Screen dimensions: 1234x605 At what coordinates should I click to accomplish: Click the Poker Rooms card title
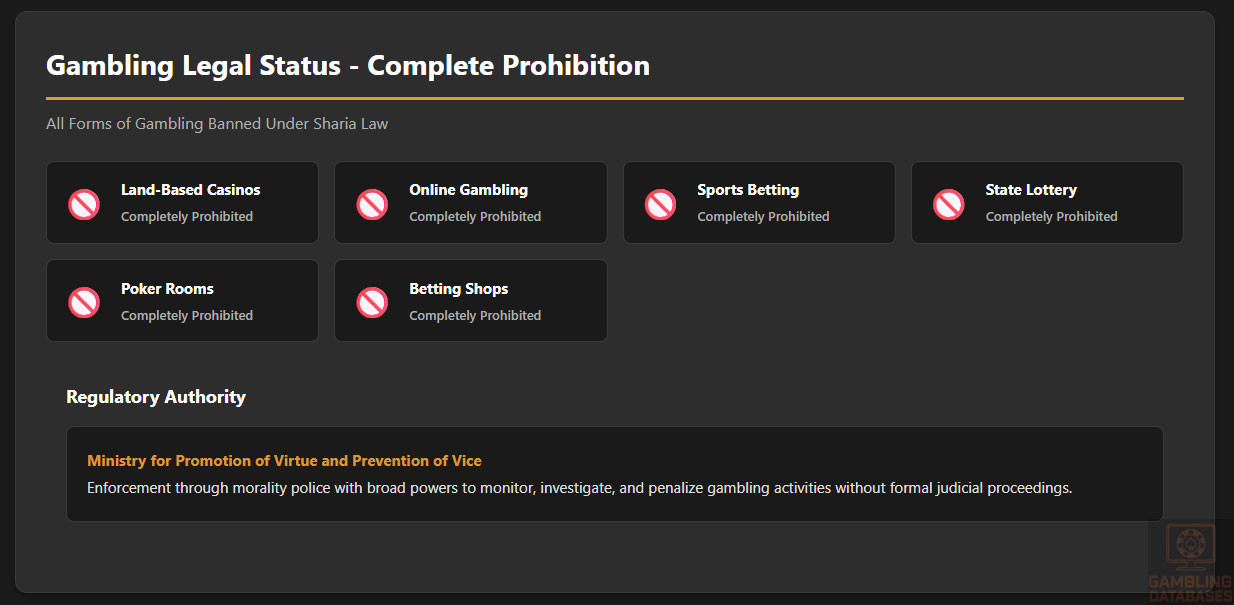coord(167,289)
